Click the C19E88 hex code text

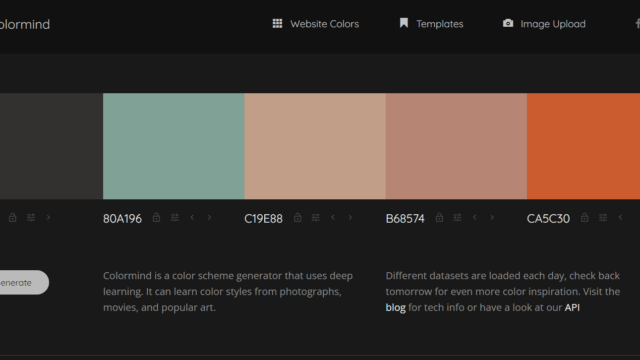263,219
